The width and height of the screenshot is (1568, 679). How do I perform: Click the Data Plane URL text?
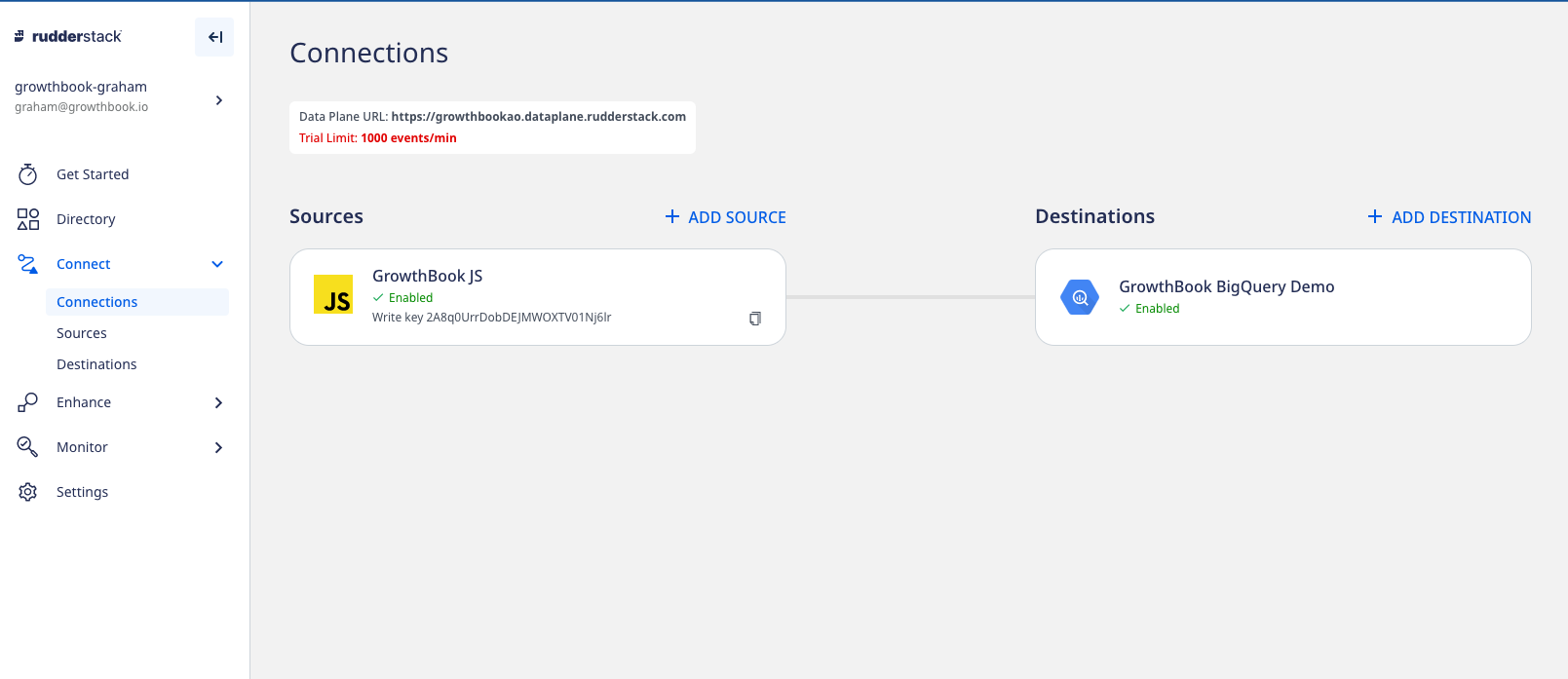492,116
